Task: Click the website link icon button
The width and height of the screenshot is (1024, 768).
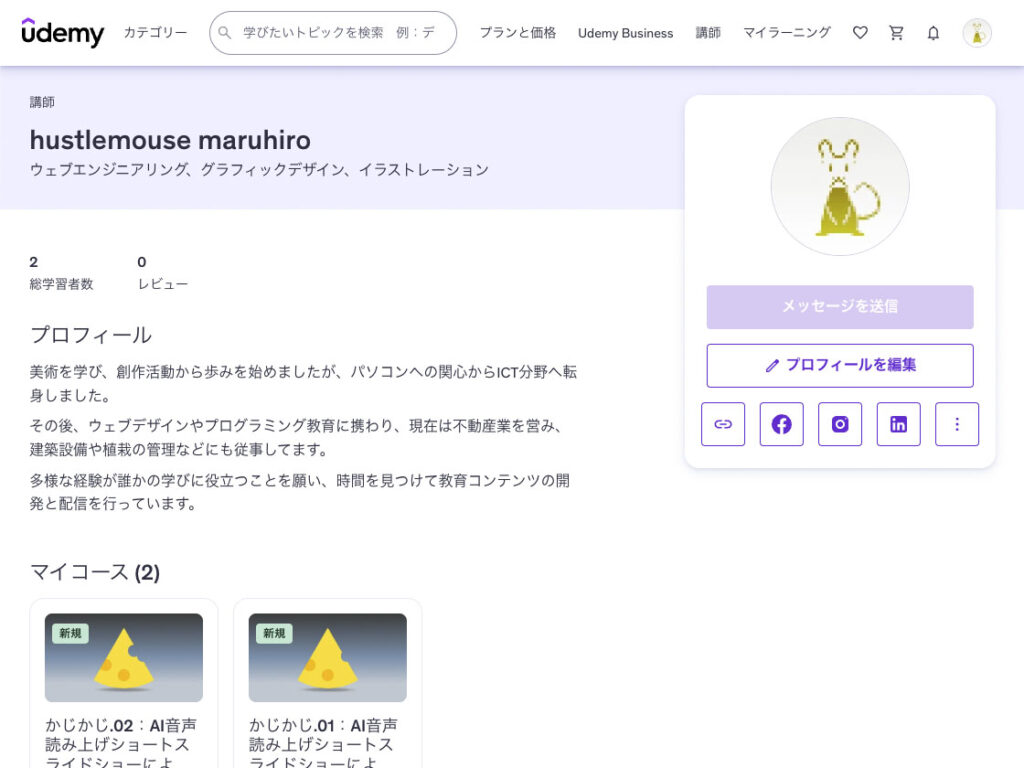Action: pos(723,424)
